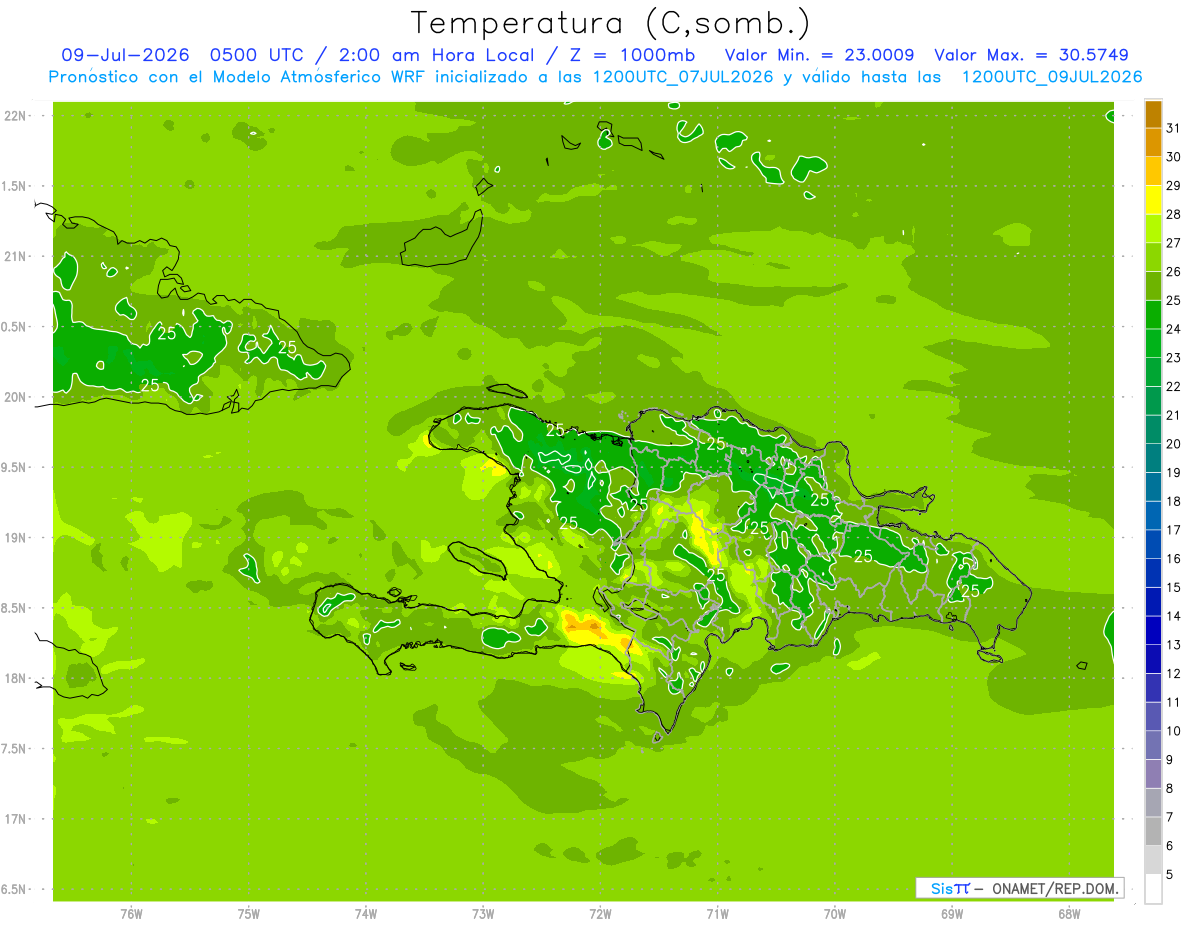Click the teal legend band between 19 and 20
Screen dimensions: 1200x927
[1153, 459]
